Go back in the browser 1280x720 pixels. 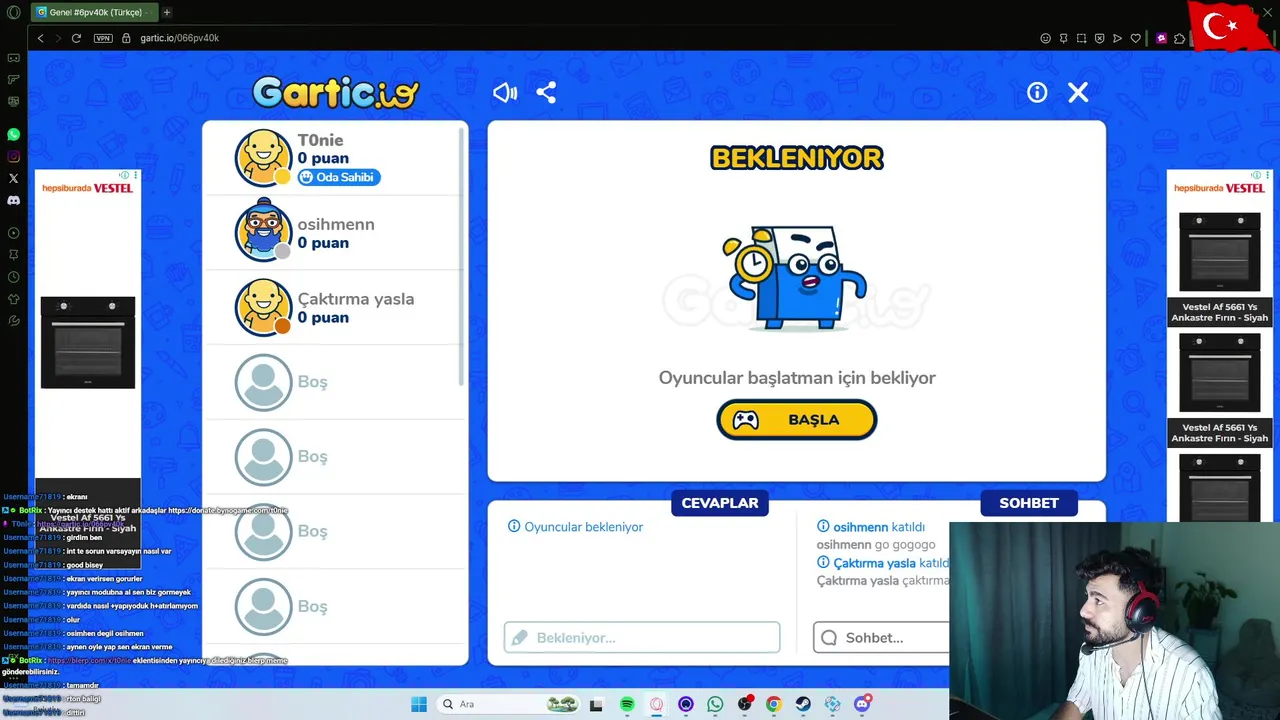pyautogui.click(x=40, y=38)
